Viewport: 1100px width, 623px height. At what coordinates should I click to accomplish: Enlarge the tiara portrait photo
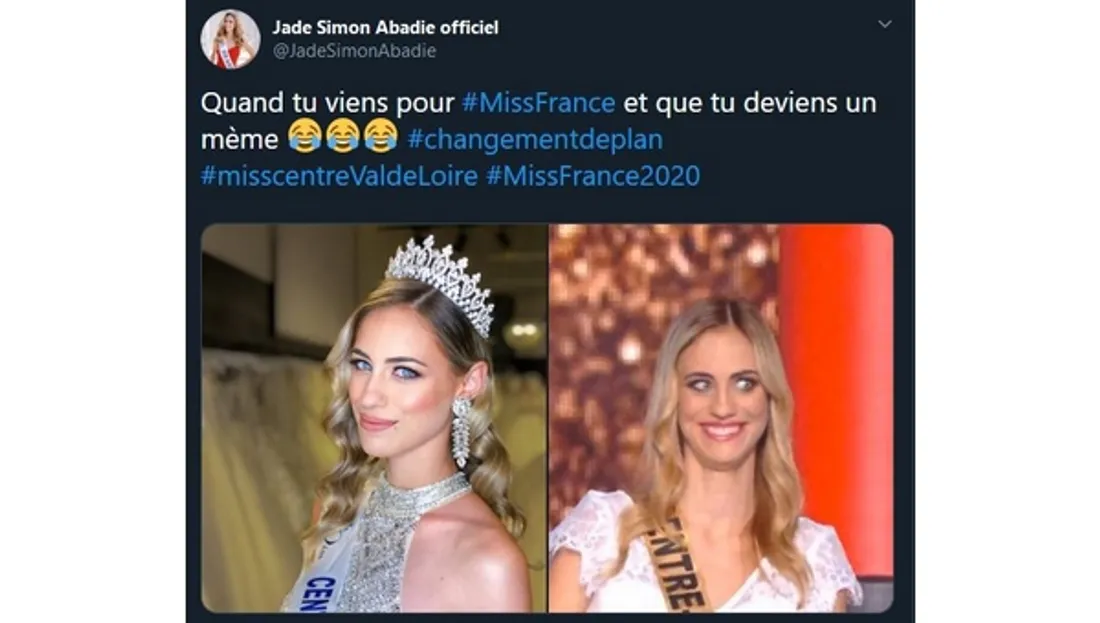[x=374, y=418]
